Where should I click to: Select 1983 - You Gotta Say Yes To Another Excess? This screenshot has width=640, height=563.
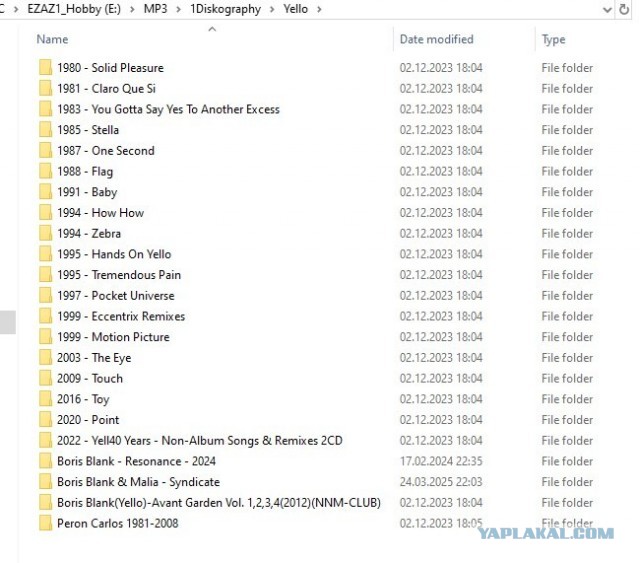click(168, 109)
